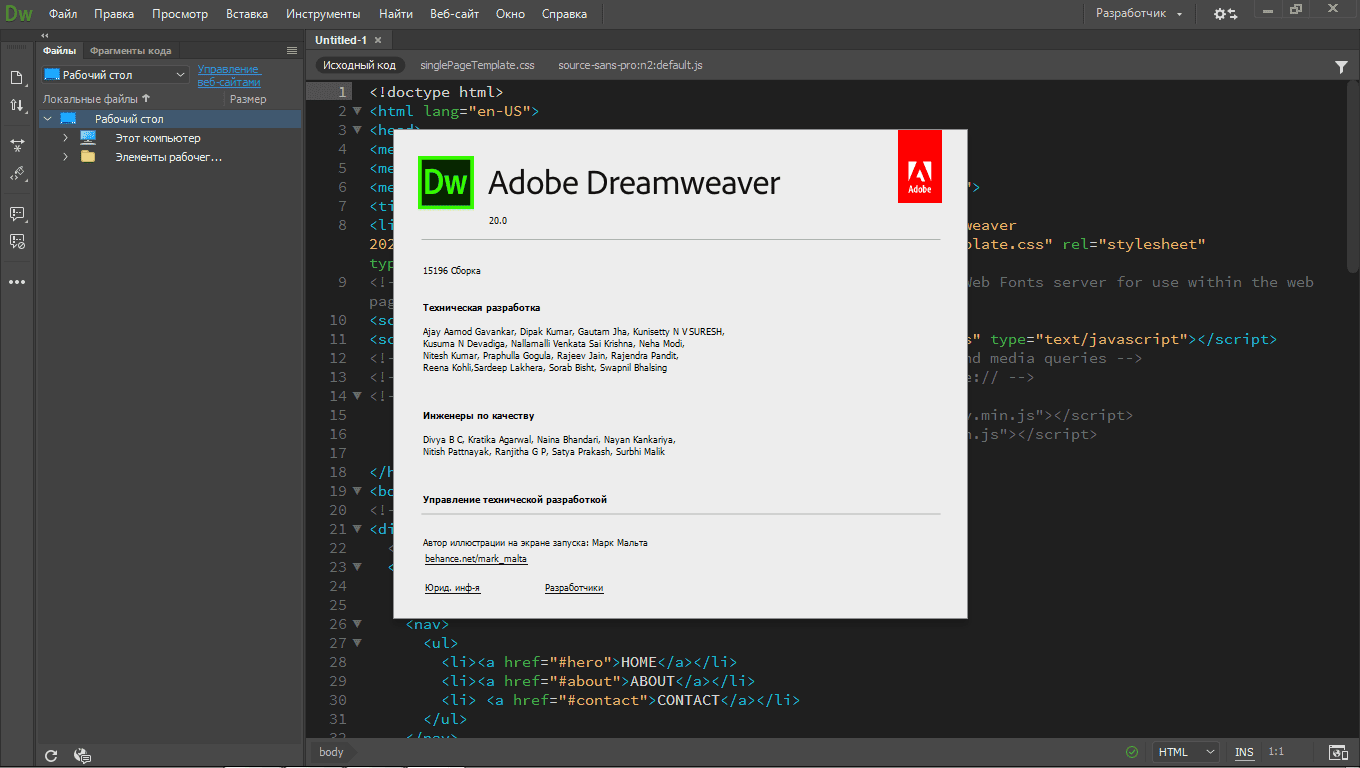This screenshot has height=768, width=1360.
Task: Click the Управление веб-сайтами link
Action: [x=229, y=76]
